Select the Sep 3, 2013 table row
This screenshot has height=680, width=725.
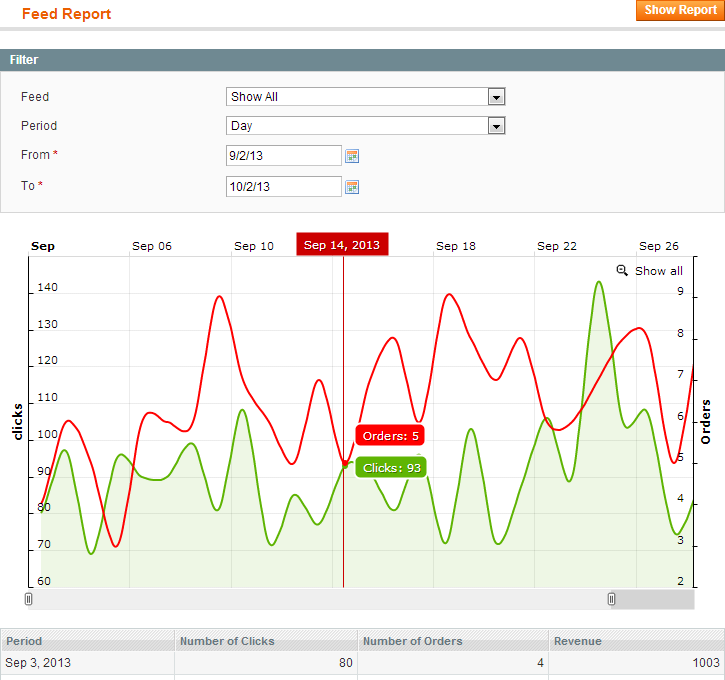tap(362, 663)
